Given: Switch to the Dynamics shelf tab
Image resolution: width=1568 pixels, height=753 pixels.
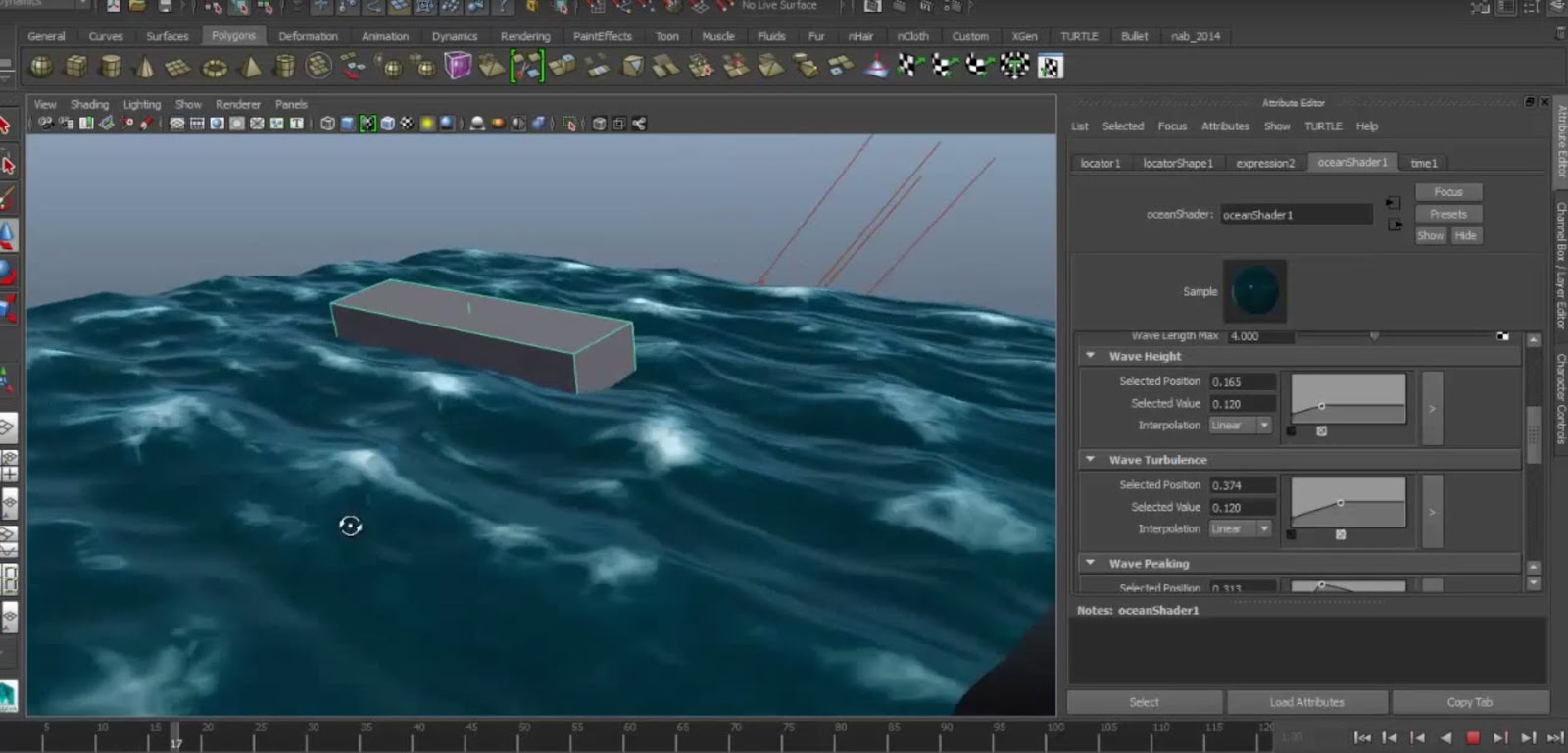Looking at the screenshot, I should (x=455, y=36).
